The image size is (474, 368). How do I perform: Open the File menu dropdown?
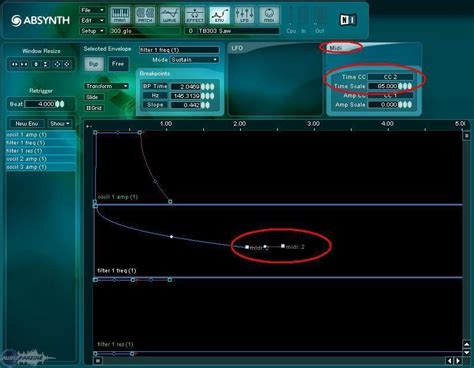click(92, 10)
